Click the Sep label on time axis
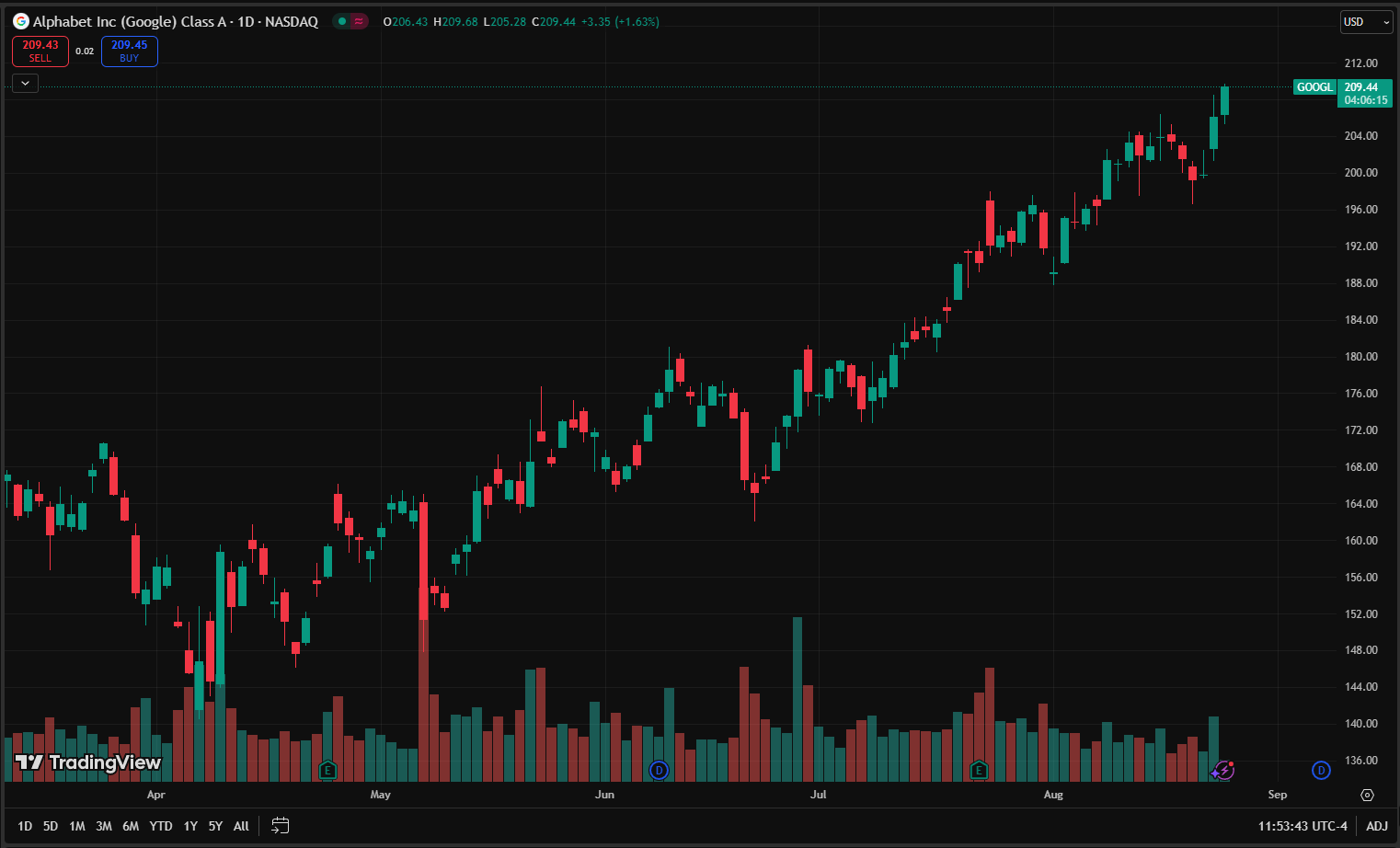1400x848 pixels. pyautogui.click(x=1278, y=795)
